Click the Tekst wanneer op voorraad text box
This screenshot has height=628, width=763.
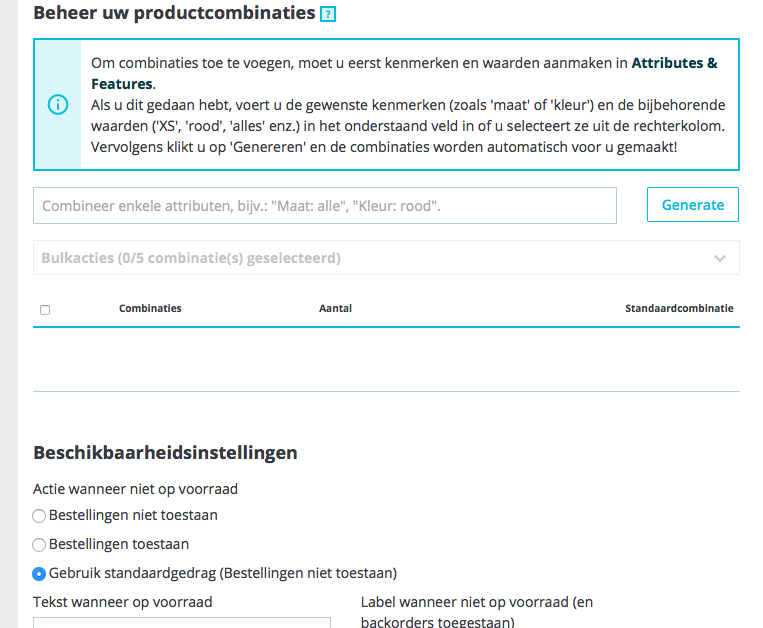[182, 622]
